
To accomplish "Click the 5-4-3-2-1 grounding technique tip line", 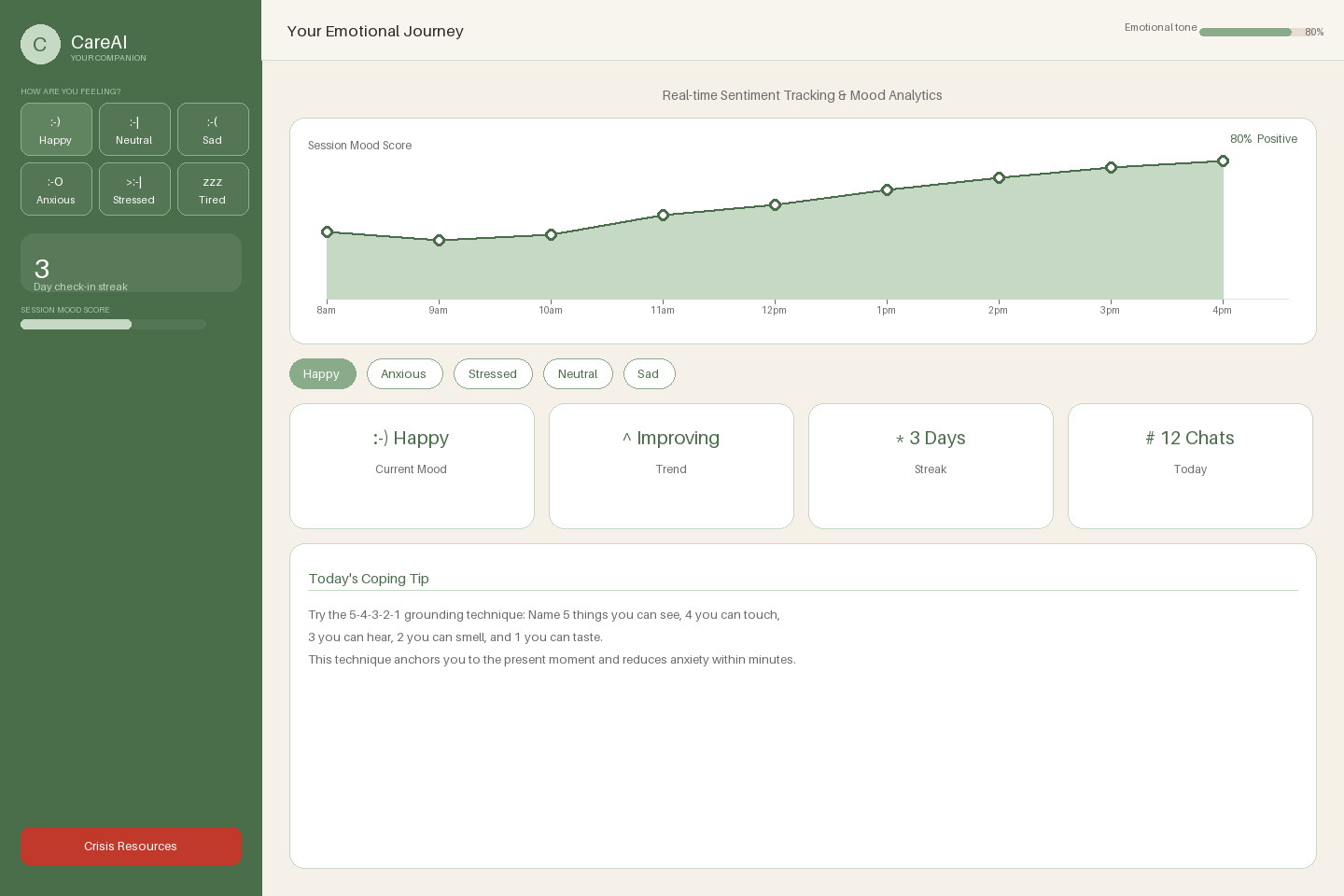I will (x=544, y=615).
